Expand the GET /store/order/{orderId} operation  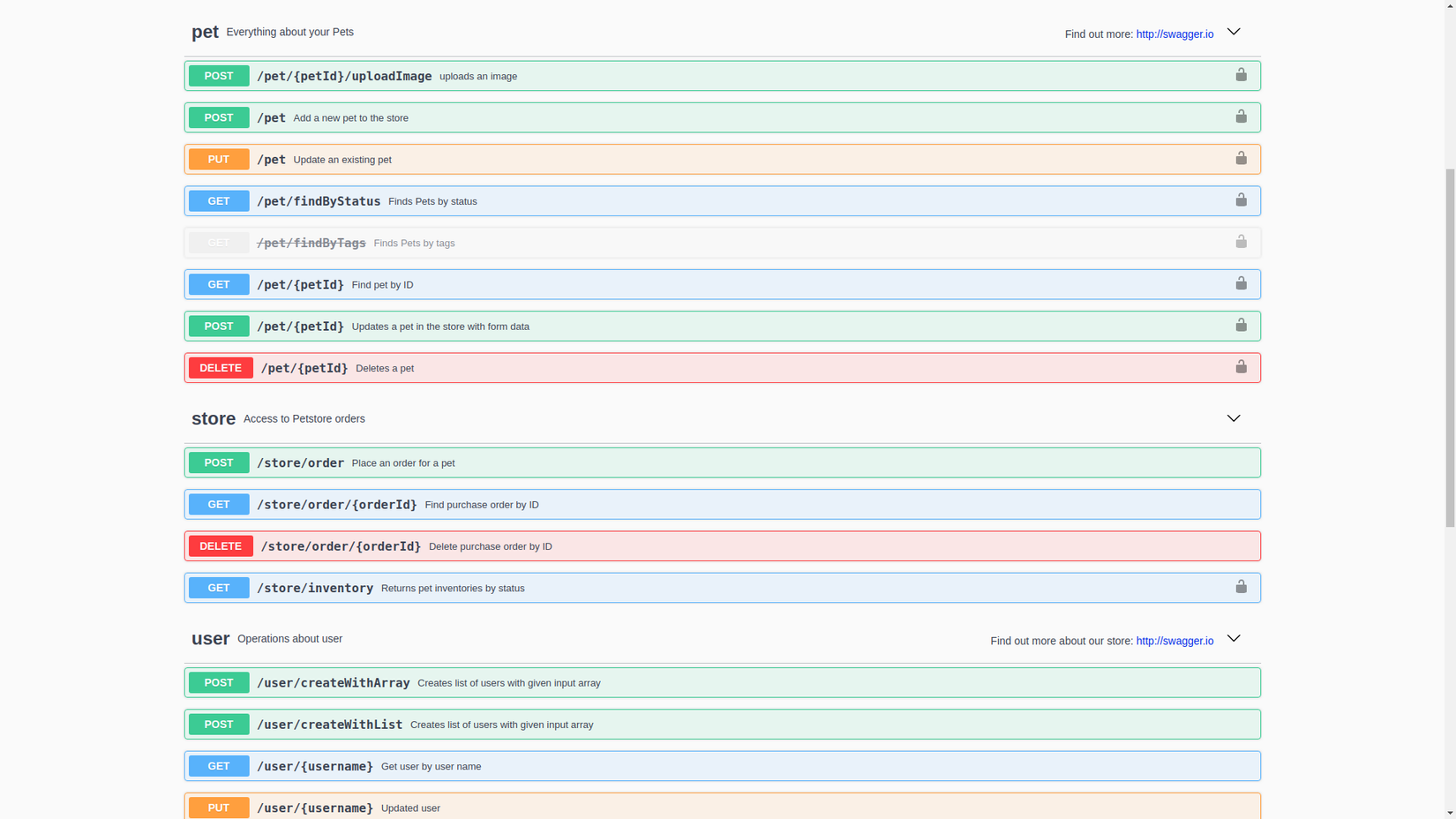[x=336, y=505]
